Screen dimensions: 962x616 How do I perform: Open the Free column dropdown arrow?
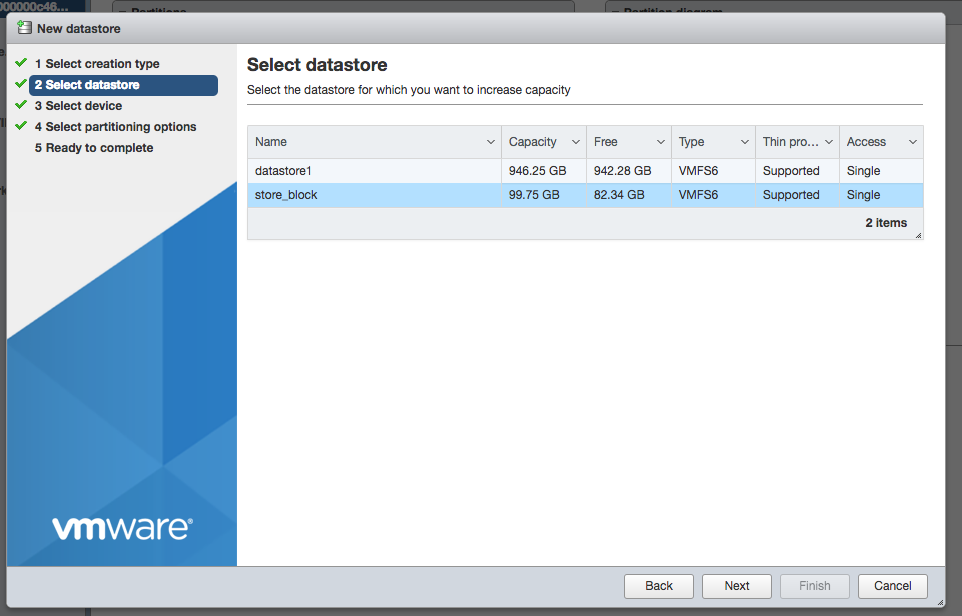tap(660, 142)
